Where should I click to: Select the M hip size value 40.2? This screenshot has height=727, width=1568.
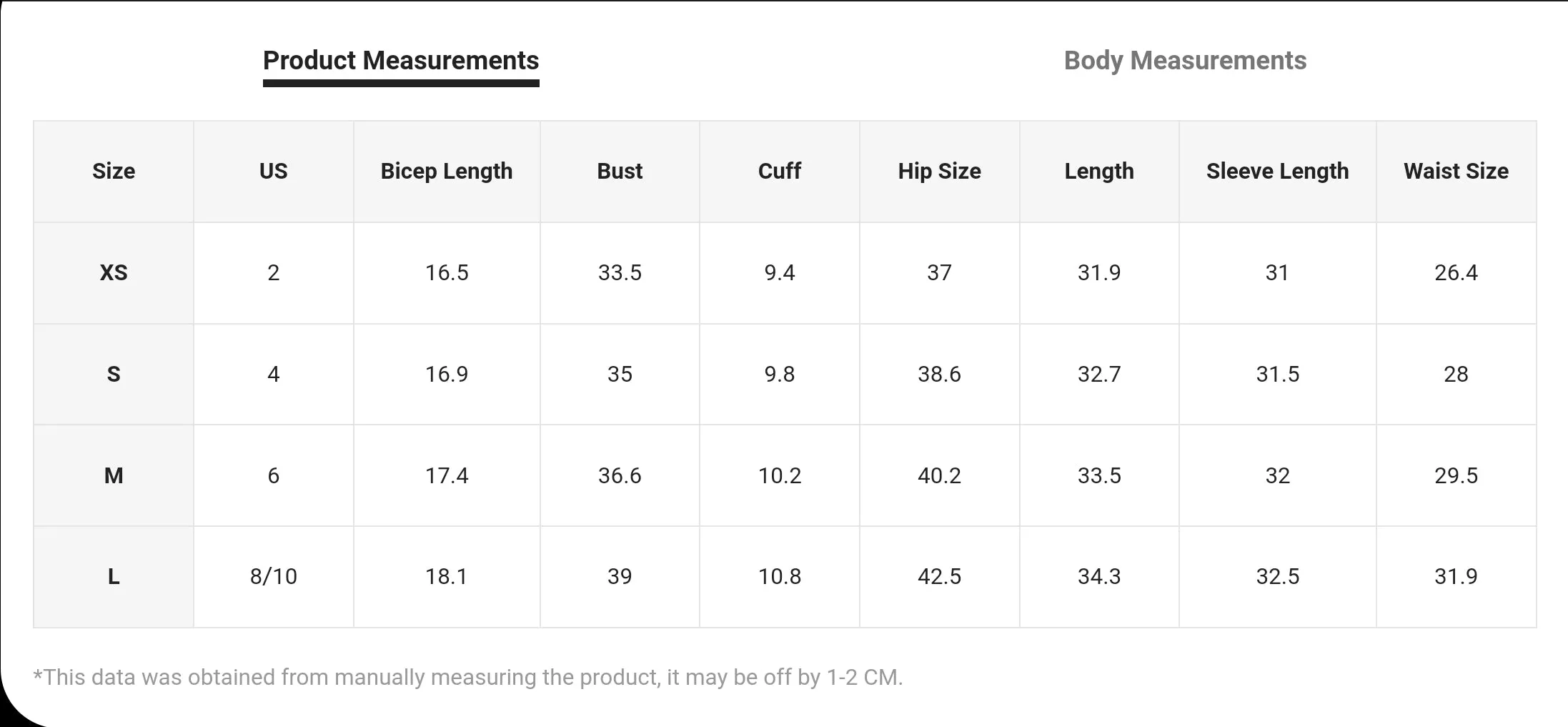click(939, 476)
